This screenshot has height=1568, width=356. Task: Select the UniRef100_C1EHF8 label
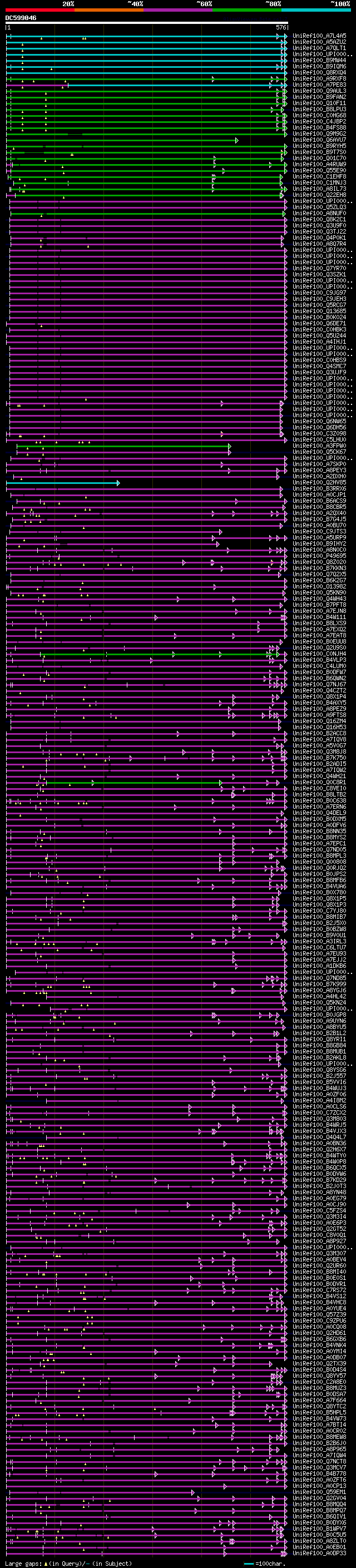click(x=319, y=176)
